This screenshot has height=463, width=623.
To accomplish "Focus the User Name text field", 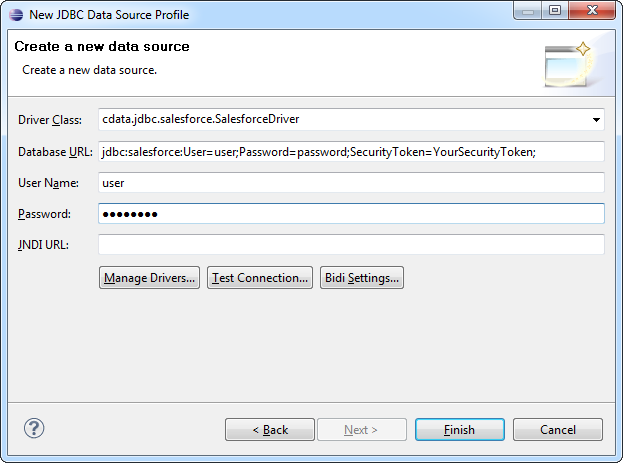I will click(x=350, y=183).
